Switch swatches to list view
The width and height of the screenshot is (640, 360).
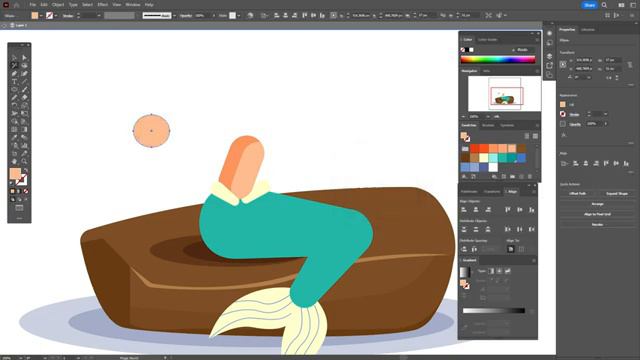coord(527,136)
